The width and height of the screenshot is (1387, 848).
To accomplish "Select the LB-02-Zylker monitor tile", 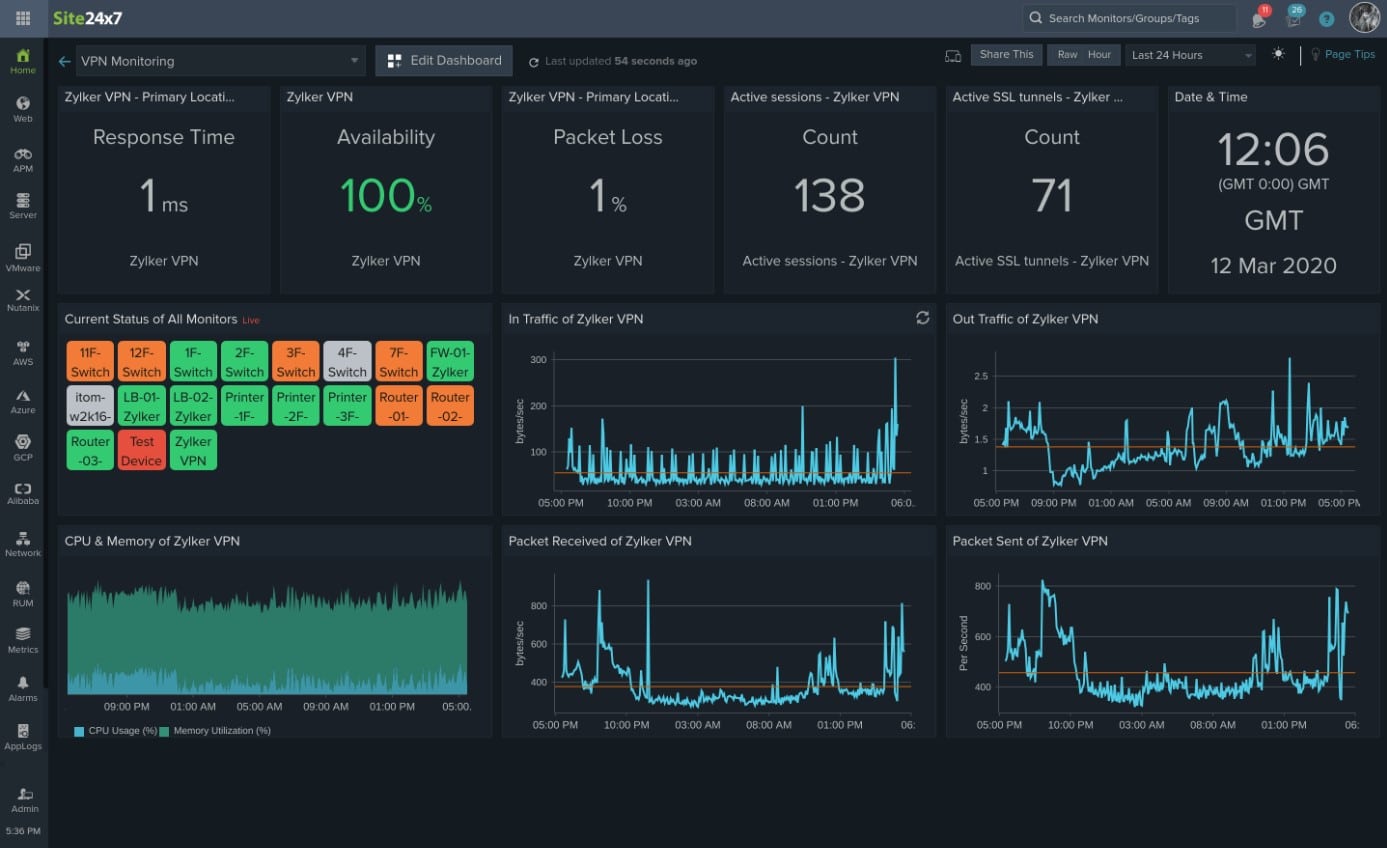I will pyautogui.click(x=193, y=406).
